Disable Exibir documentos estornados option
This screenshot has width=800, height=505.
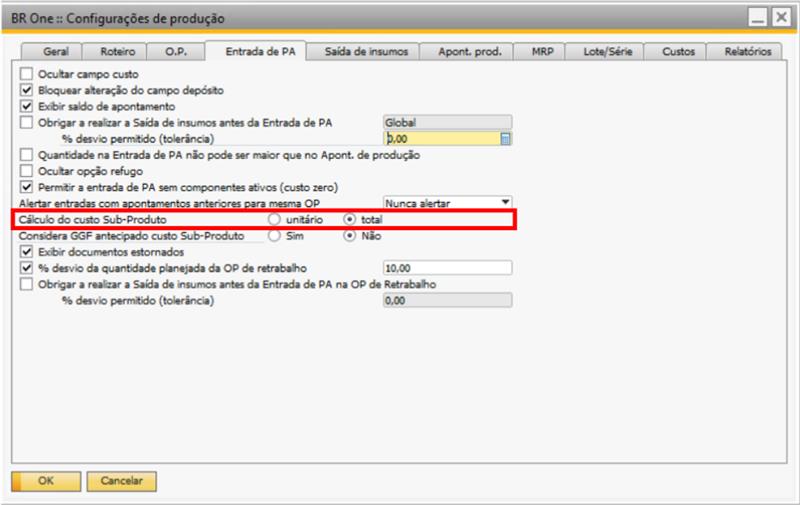point(27,252)
